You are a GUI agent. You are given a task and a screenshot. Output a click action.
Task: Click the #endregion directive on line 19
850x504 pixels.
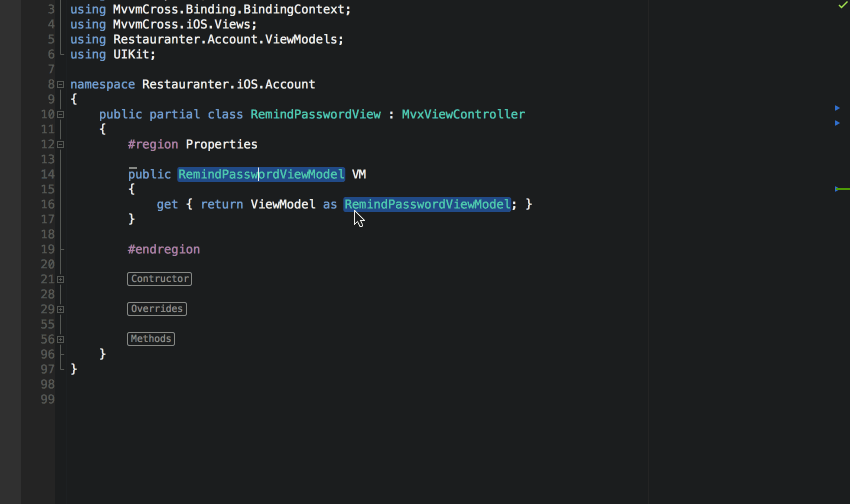(164, 249)
